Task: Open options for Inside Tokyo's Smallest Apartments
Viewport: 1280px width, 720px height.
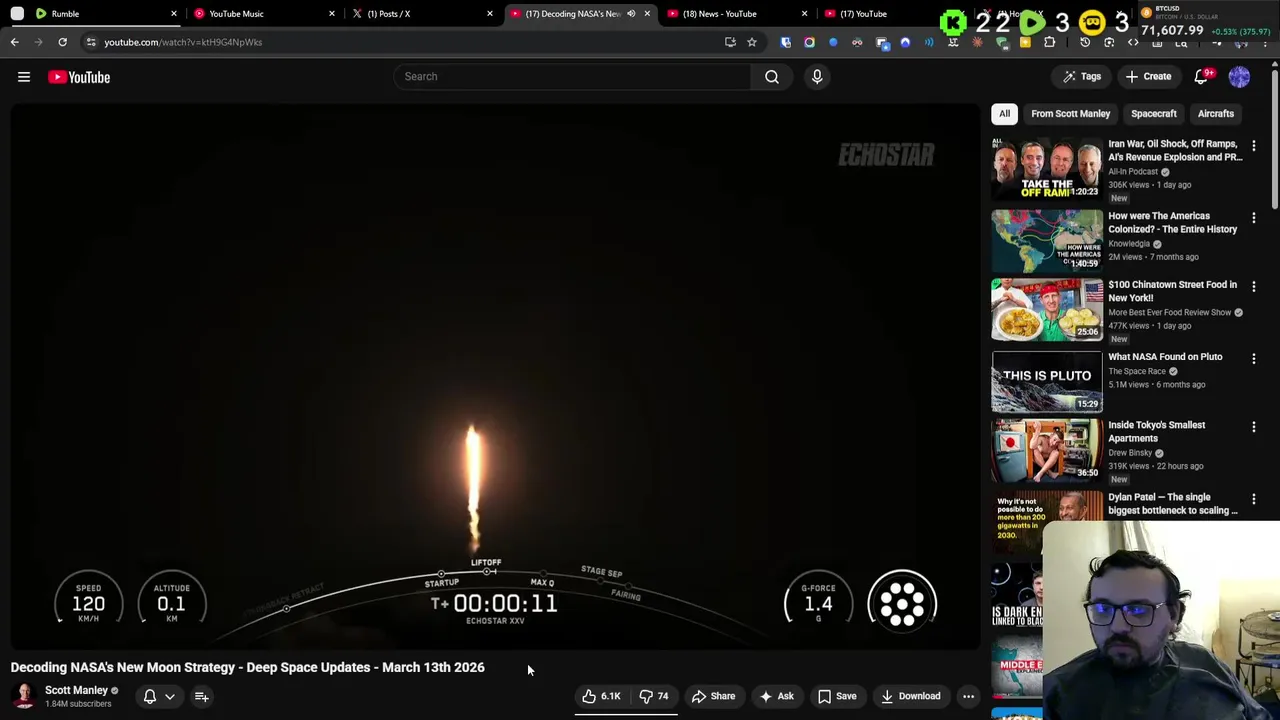Action: tap(1253, 428)
